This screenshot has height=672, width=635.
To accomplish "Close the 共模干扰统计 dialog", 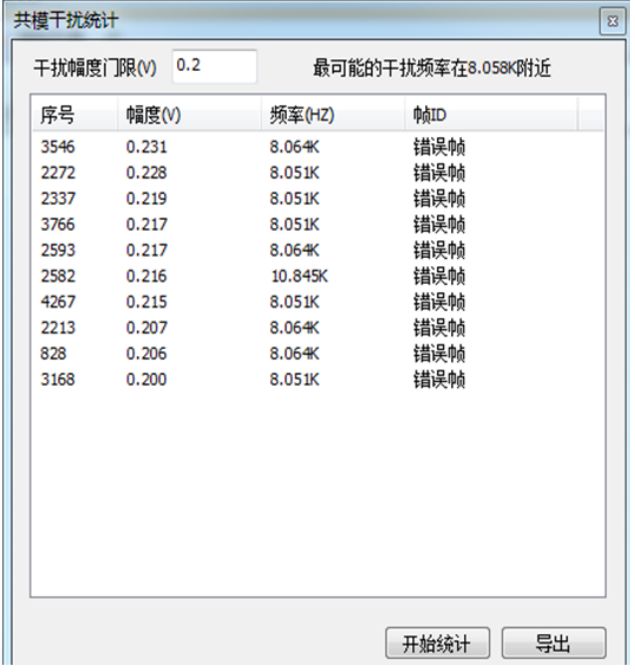I will (x=613, y=21).
